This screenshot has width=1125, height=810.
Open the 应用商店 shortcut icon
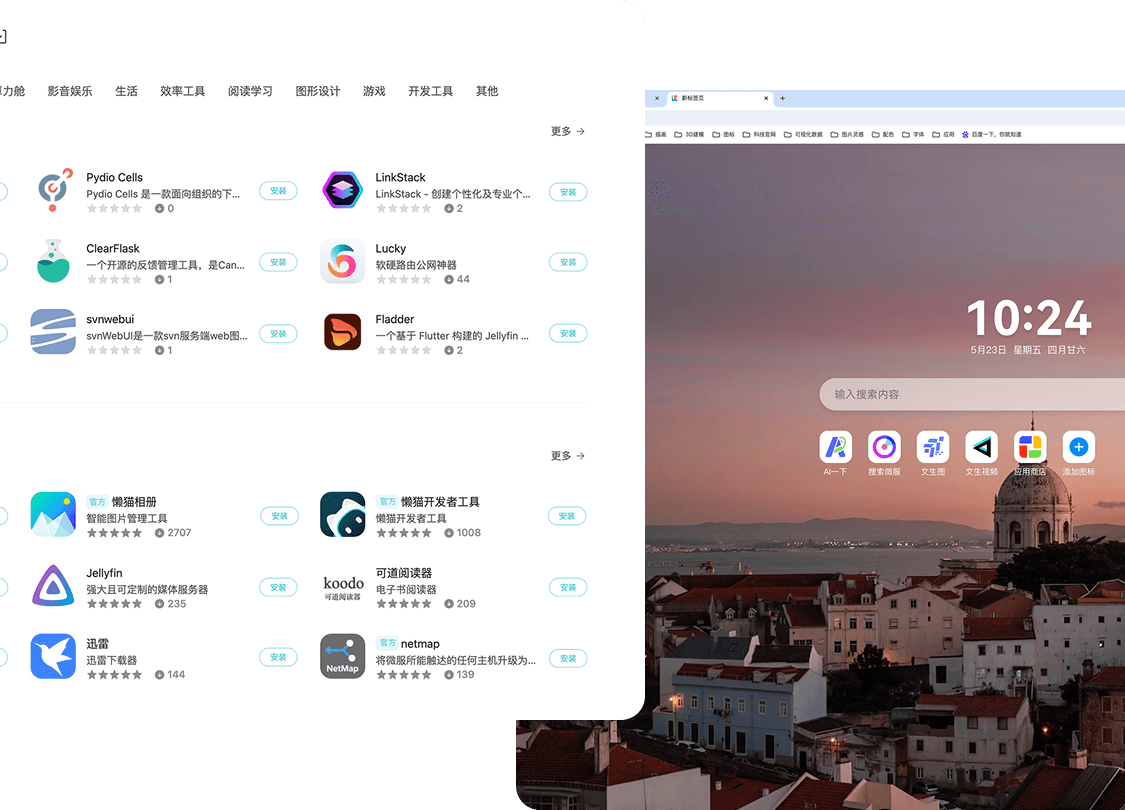(1029, 447)
